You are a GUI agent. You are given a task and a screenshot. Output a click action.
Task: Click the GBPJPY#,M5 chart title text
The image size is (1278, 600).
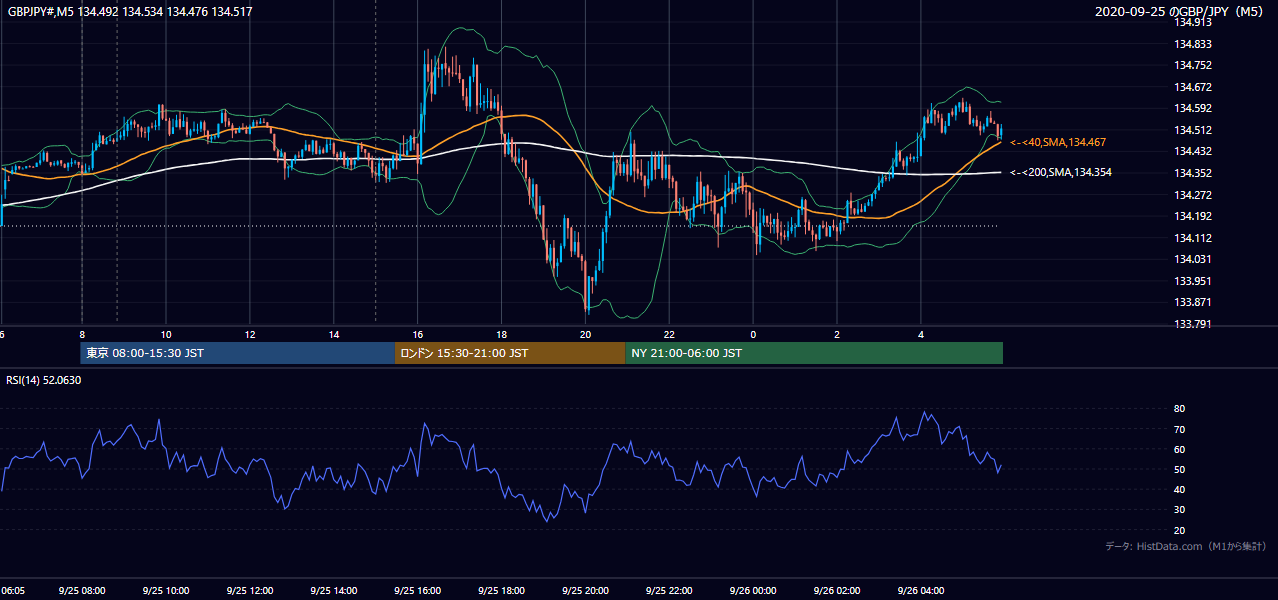[x=130, y=12]
